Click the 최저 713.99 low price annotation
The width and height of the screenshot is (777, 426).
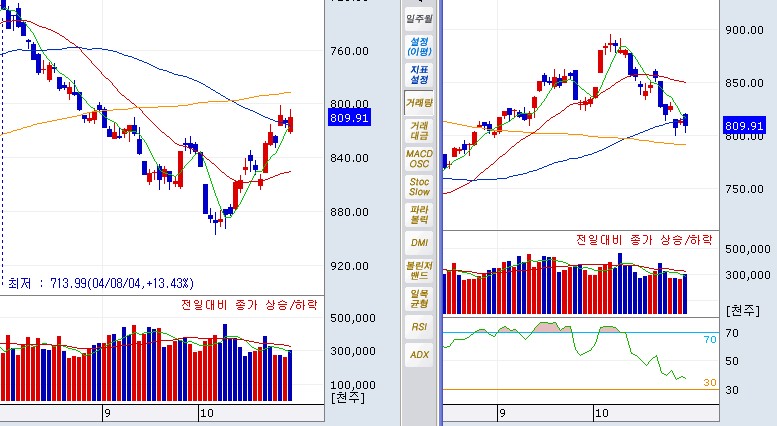coord(100,283)
